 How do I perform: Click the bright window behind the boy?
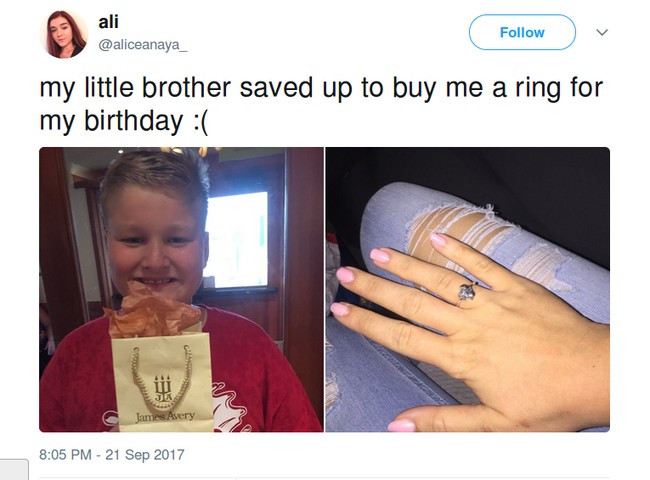[236, 240]
